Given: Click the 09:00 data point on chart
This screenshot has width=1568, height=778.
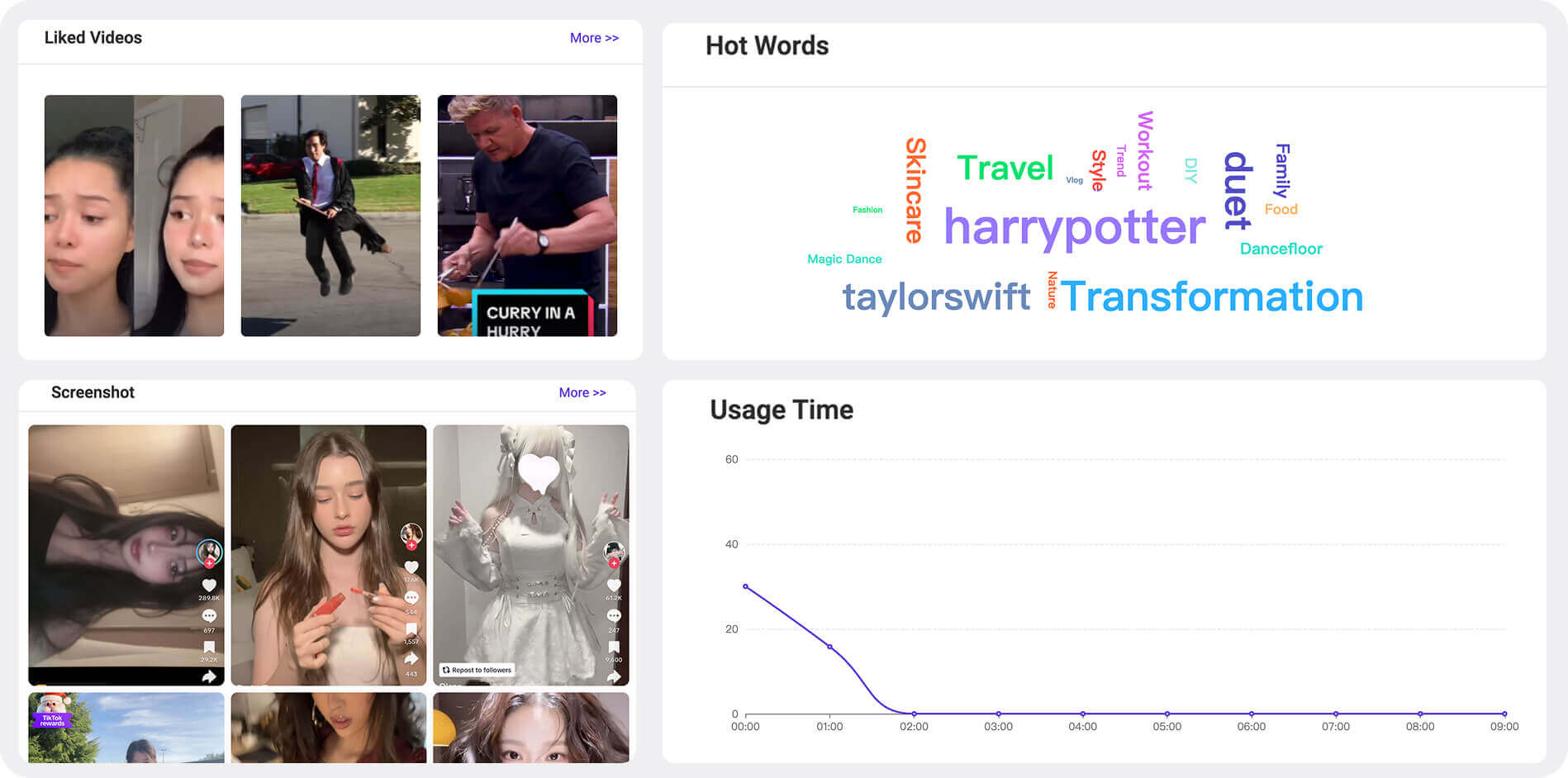Looking at the screenshot, I should pos(1504,714).
